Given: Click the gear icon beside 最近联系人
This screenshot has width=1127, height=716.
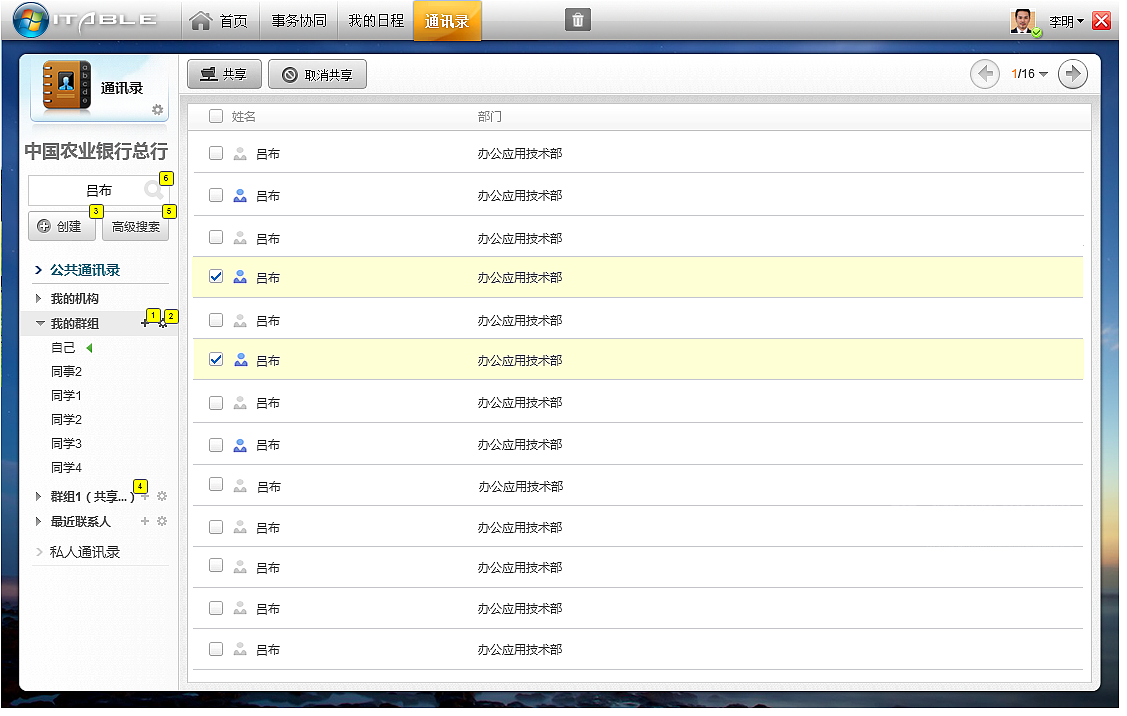Looking at the screenshot, I should pyautogui.click(x=162, y=521).
